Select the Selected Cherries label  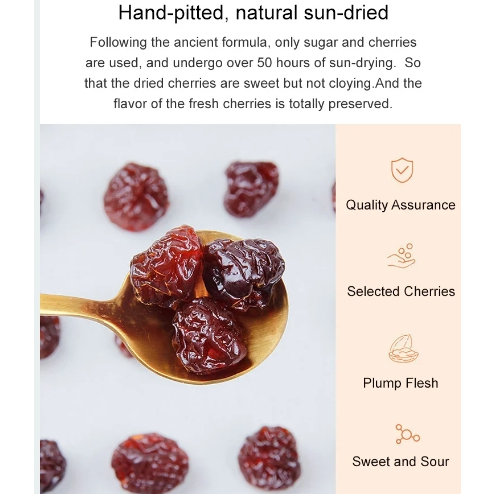pos(401,291)
